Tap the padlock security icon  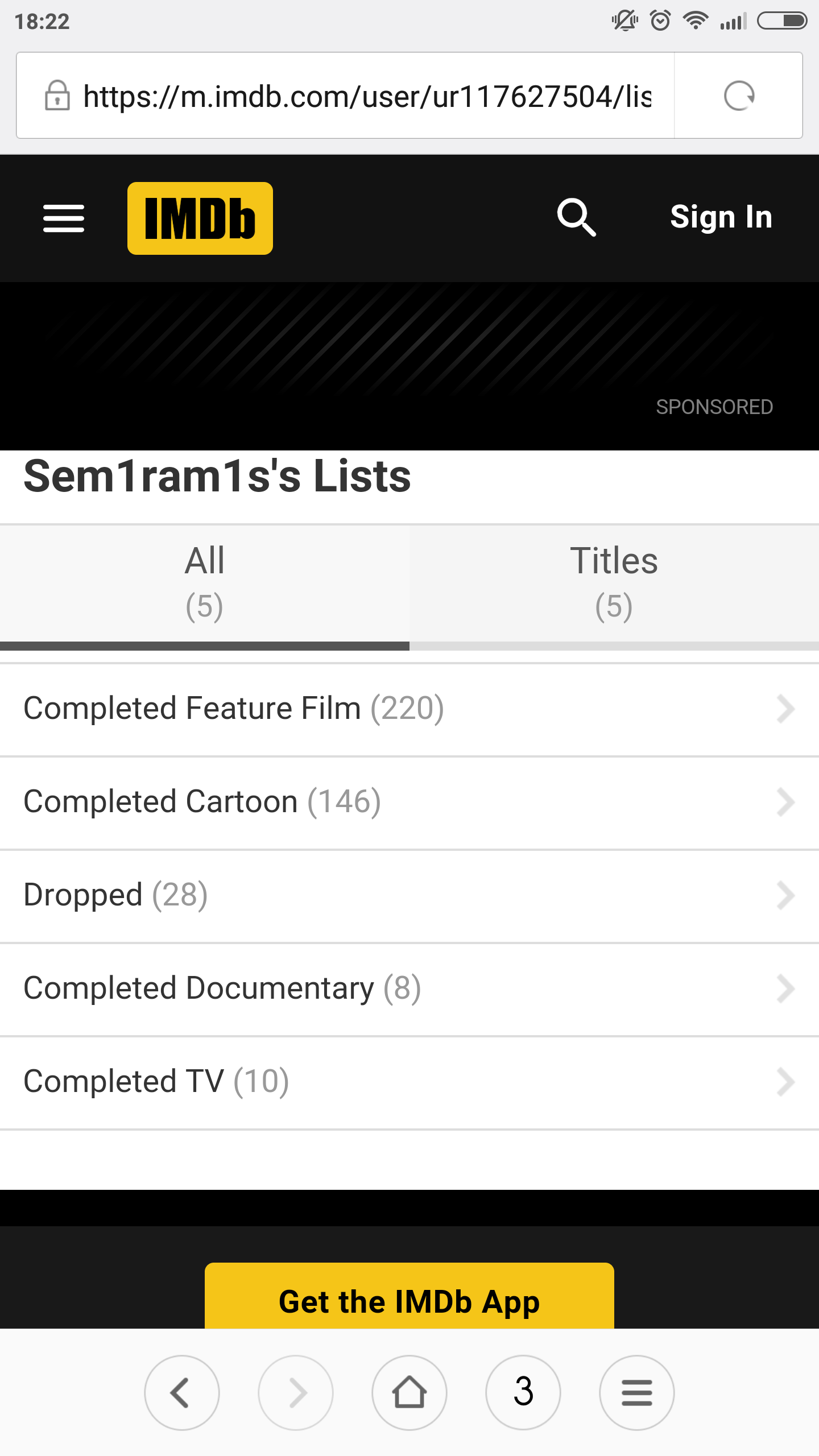tap(57, 96)
